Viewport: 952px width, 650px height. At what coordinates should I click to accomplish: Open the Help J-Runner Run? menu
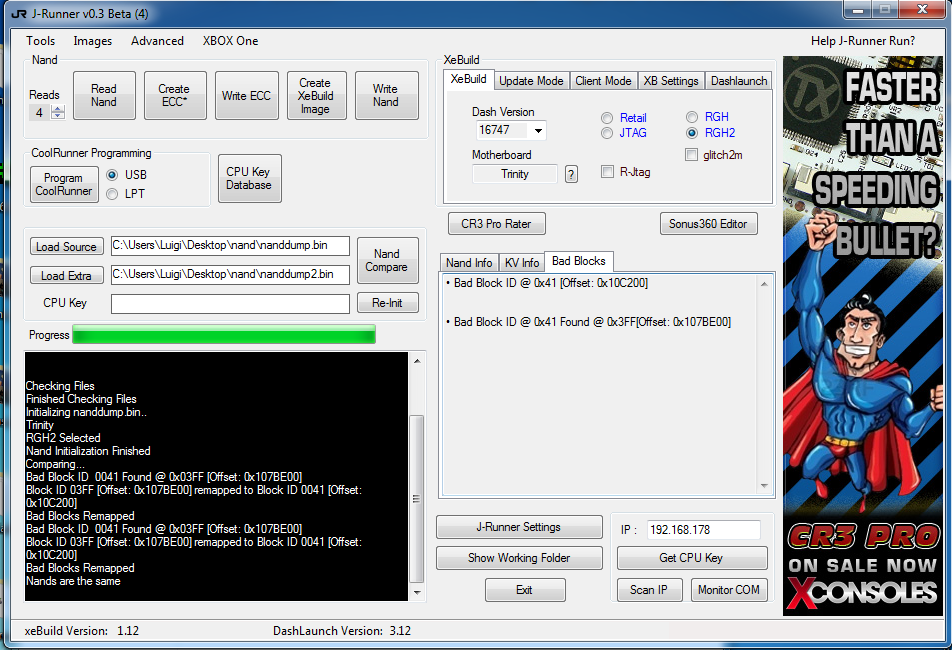point(863,41)
